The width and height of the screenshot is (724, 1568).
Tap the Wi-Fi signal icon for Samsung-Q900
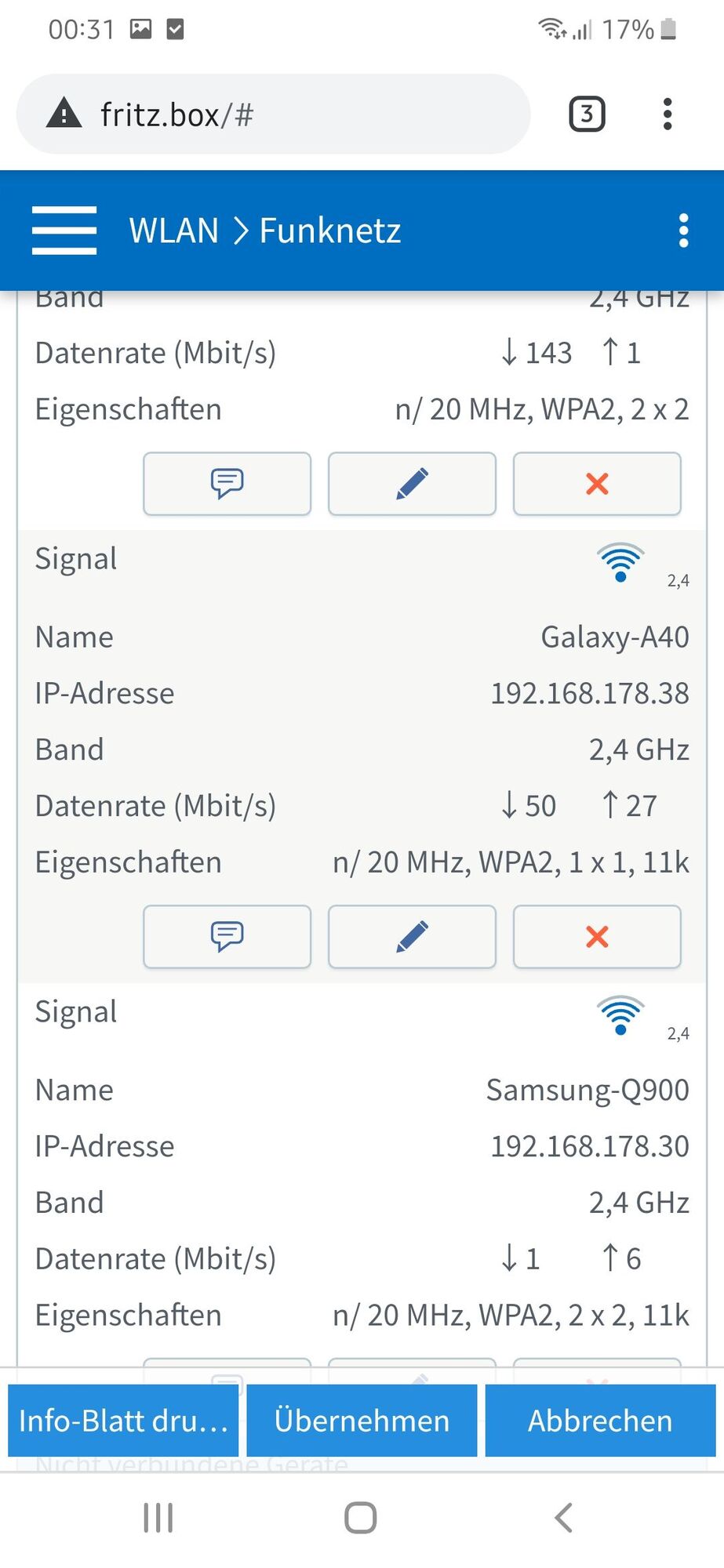pyautogui.click(x=620, y=1015)
